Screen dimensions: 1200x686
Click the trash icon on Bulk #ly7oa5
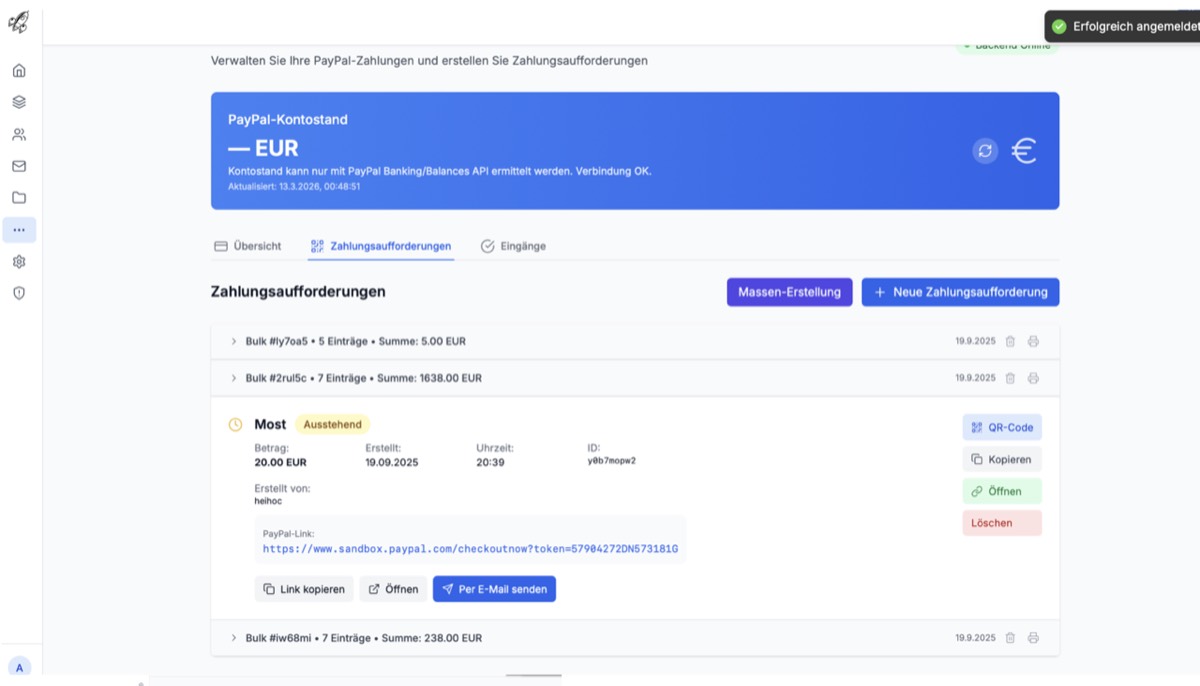coord(1010,341)
